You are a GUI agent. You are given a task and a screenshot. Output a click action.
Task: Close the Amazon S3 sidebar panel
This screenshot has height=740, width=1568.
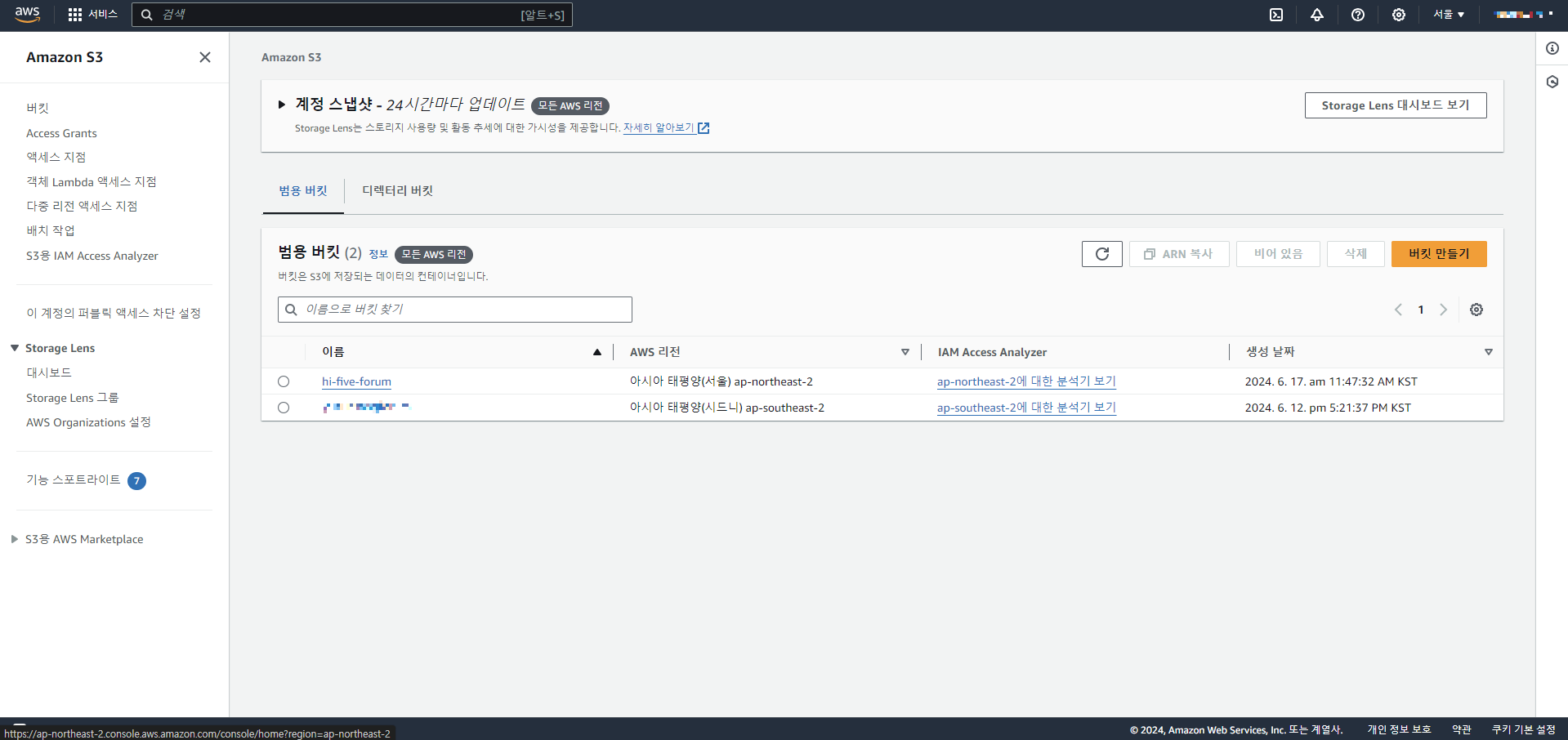[x=205, y=57]
